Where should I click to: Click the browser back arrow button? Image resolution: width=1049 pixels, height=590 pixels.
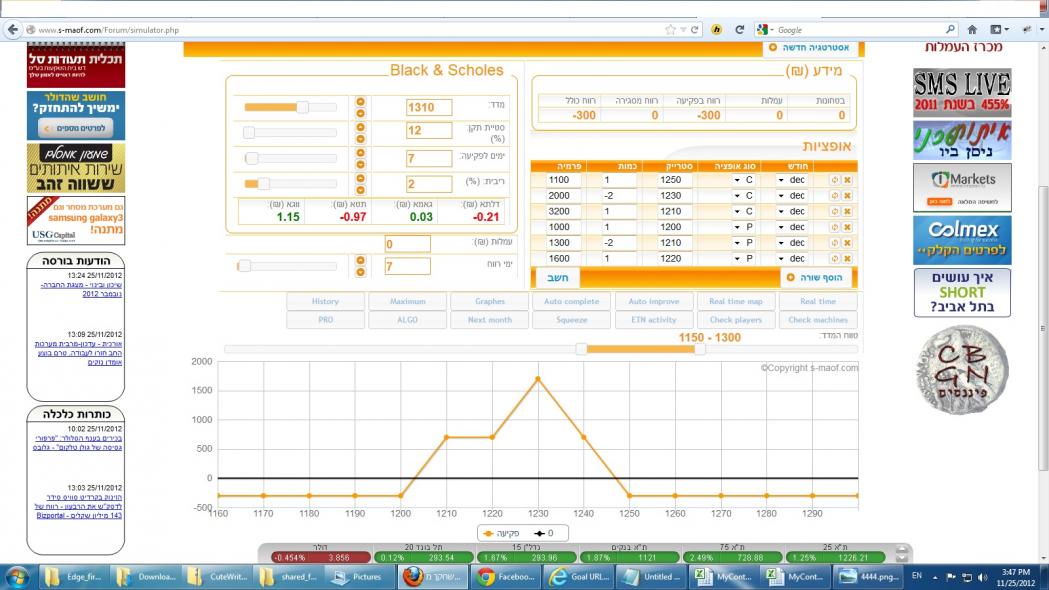point(13,30)
